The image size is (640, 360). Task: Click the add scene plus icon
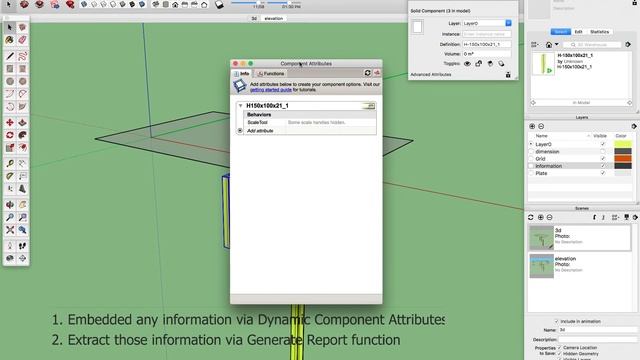[540, 218]
